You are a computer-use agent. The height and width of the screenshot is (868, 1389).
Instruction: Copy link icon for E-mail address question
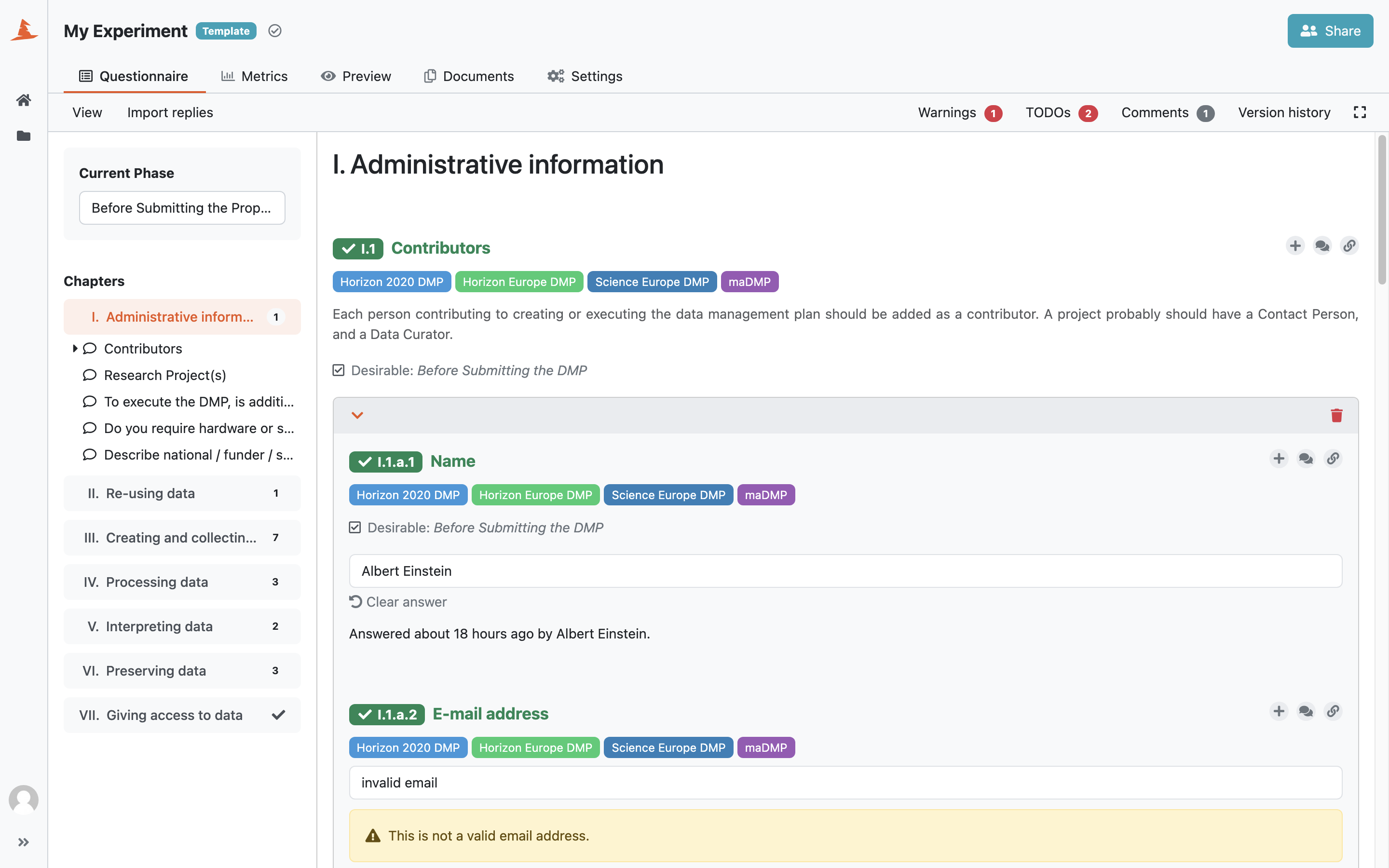(x=1333, y=711)
